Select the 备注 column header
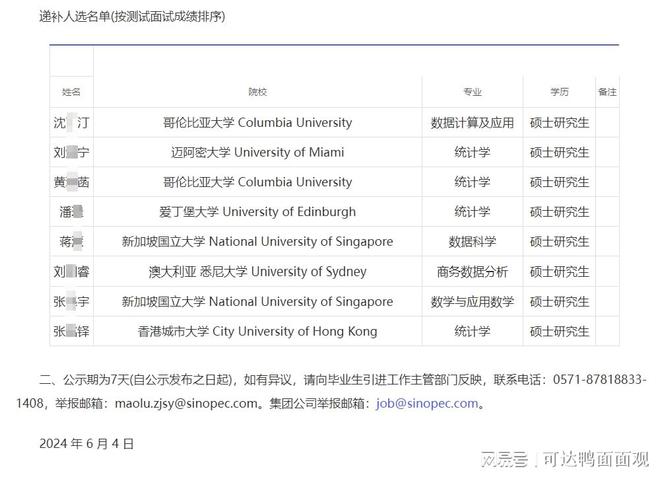660x477 pixels. 607,92
